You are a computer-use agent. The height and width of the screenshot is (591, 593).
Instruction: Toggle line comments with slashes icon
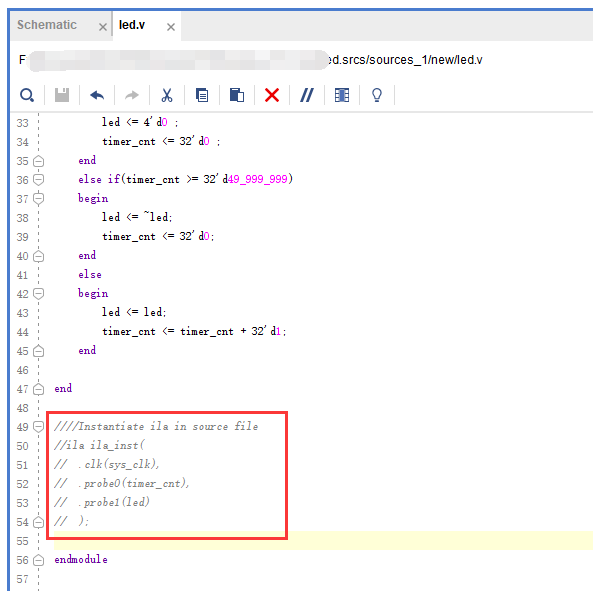pyautogui.click(x=307, y=95)
